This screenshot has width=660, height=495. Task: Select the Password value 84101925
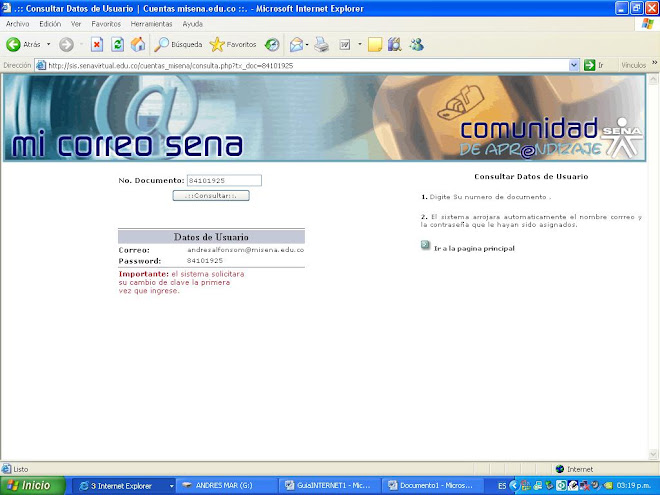[x=205, y=261]
